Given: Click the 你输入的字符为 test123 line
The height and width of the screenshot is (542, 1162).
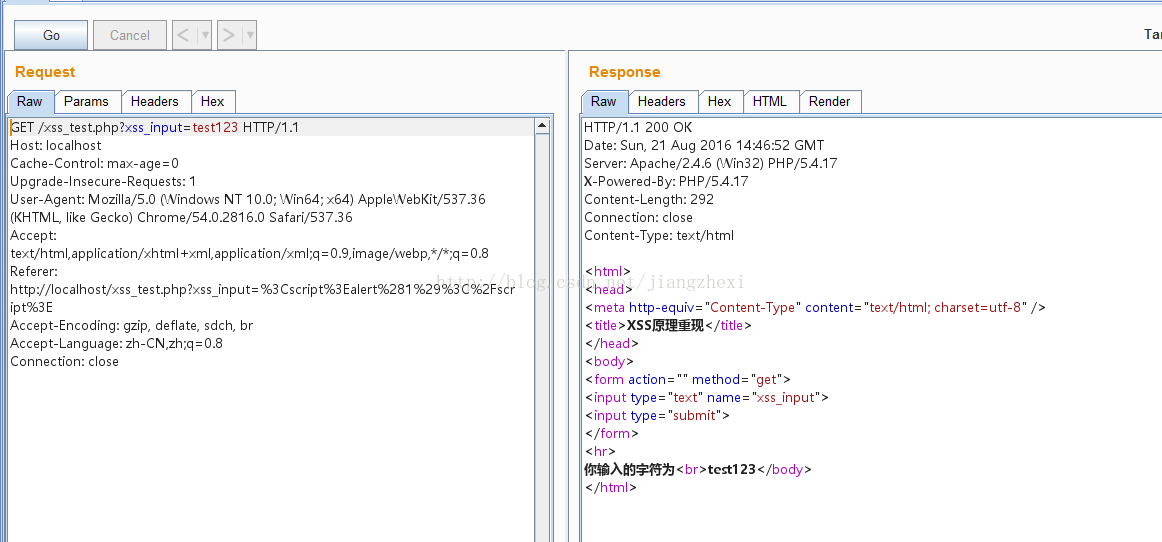Looking at the screenshot, I should pyautogui.click(x=697, y=469).
